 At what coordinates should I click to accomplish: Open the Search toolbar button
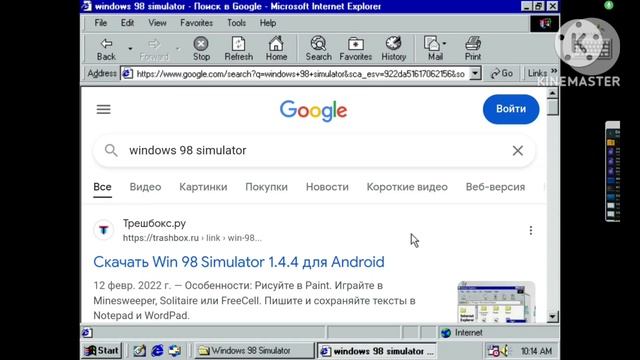[x=318, y=49]
